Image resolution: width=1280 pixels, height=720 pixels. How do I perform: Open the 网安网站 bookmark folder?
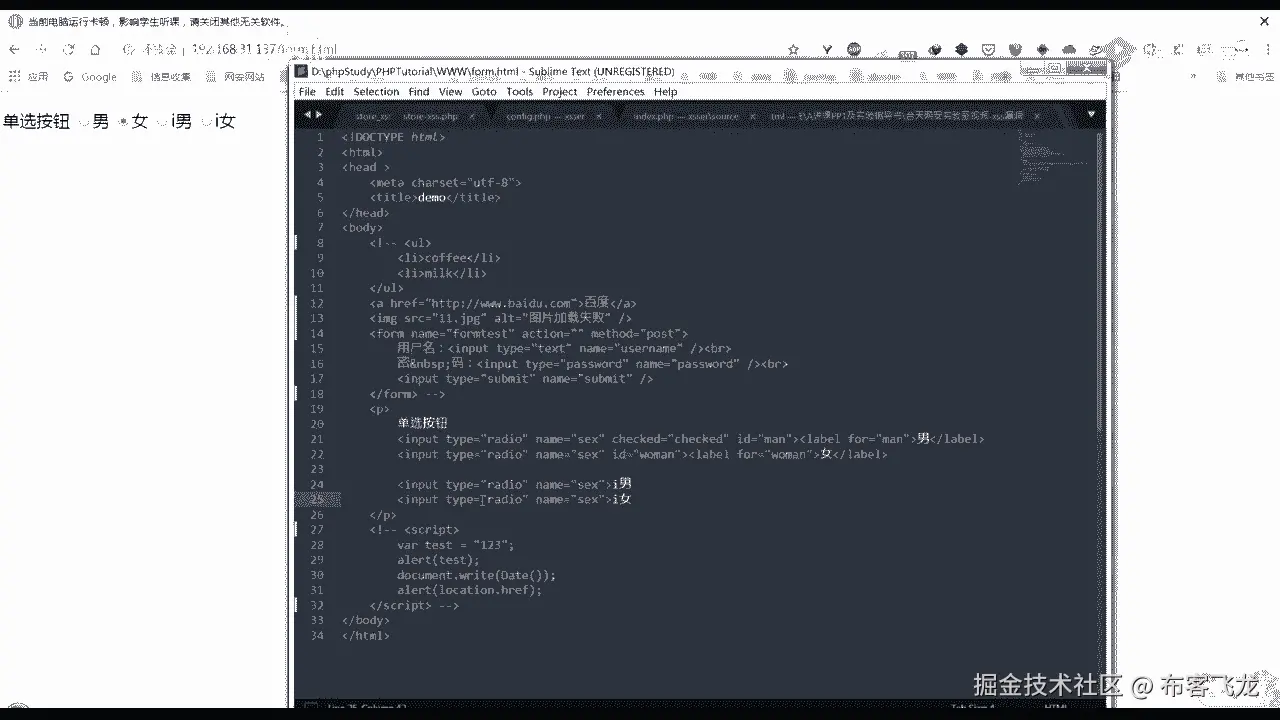[236, 77]
